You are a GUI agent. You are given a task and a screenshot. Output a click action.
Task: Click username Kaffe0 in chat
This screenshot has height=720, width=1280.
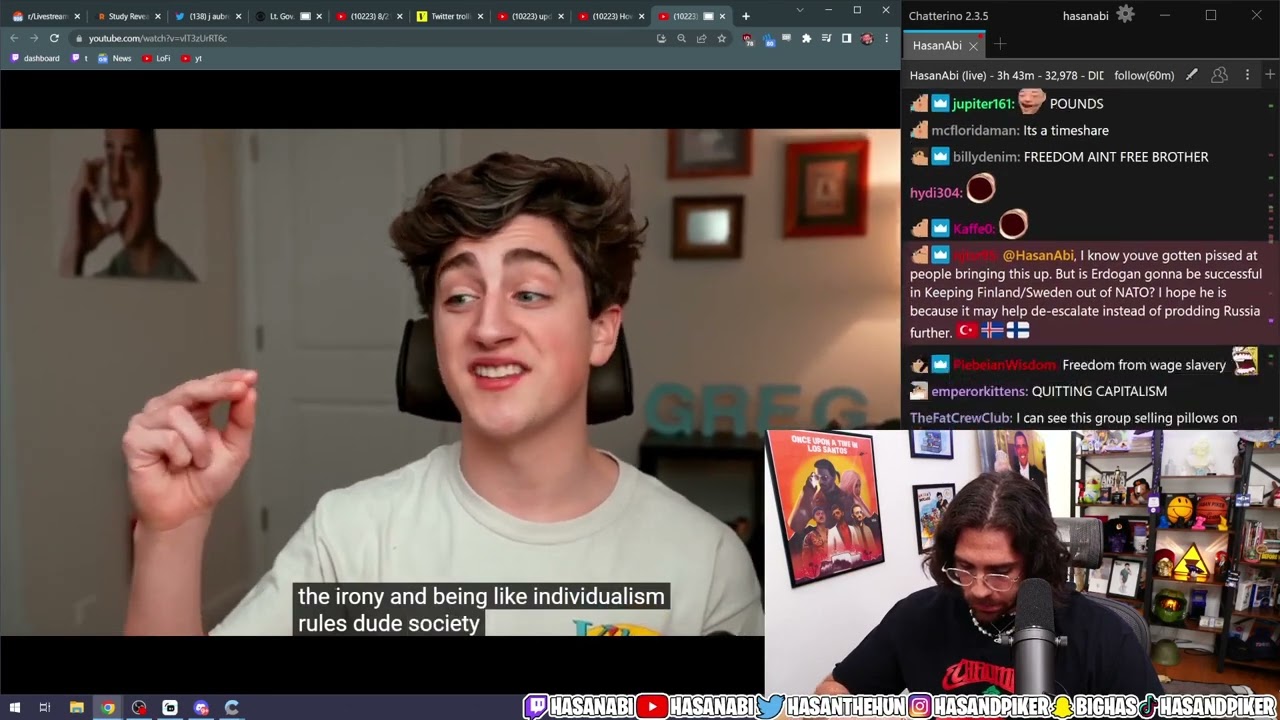pos(973,229)
